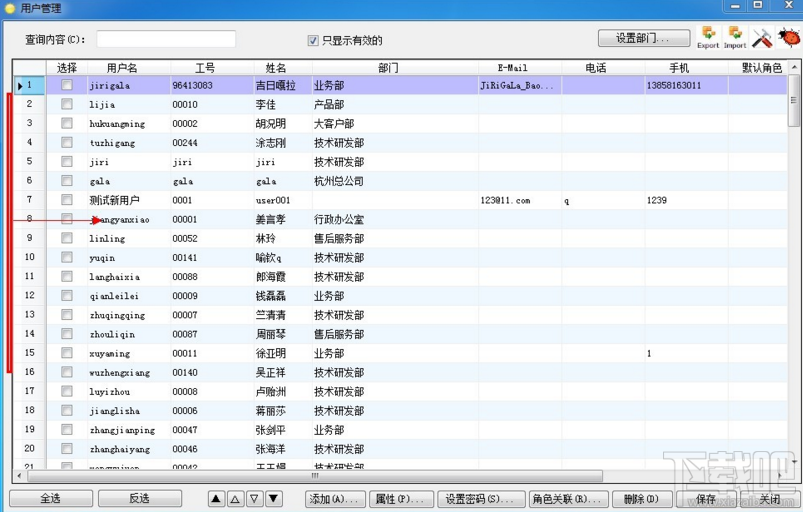Click 角色关联(R) role association button
803x512 pixels.
click(x=568, y=499)
